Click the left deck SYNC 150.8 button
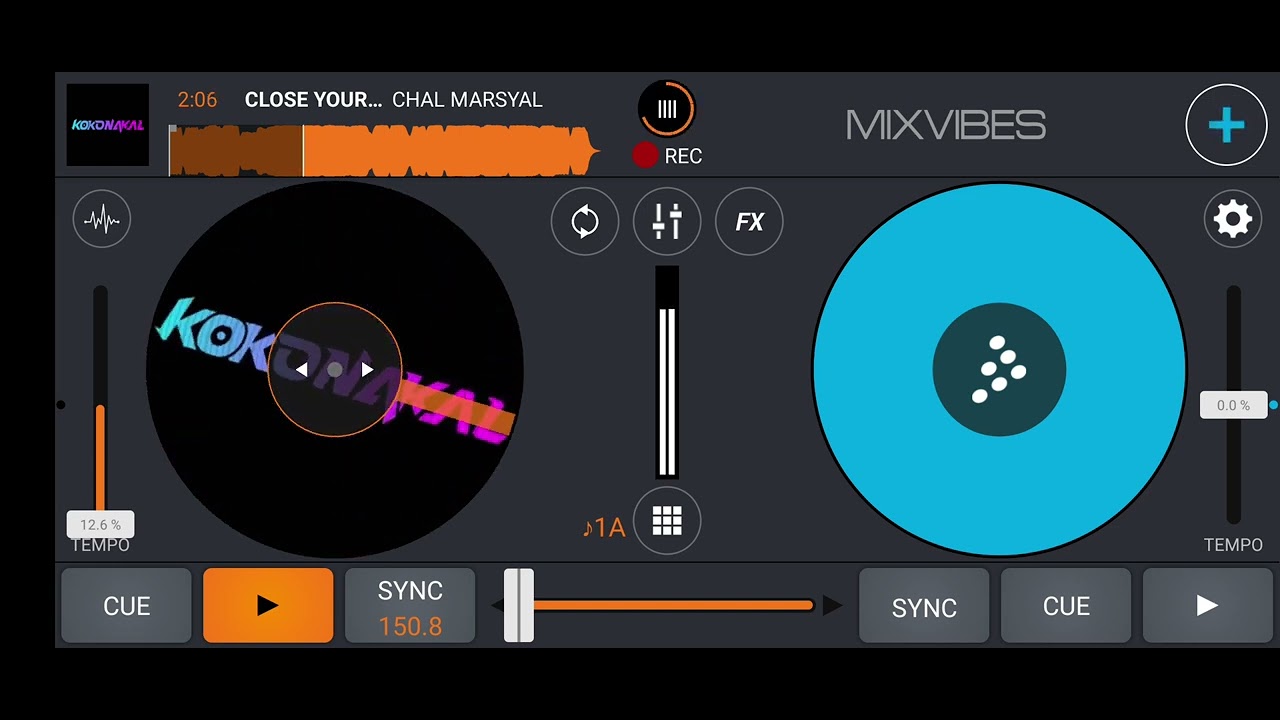The width and height of the screenshot is (1280, 720). coord(410,606)
